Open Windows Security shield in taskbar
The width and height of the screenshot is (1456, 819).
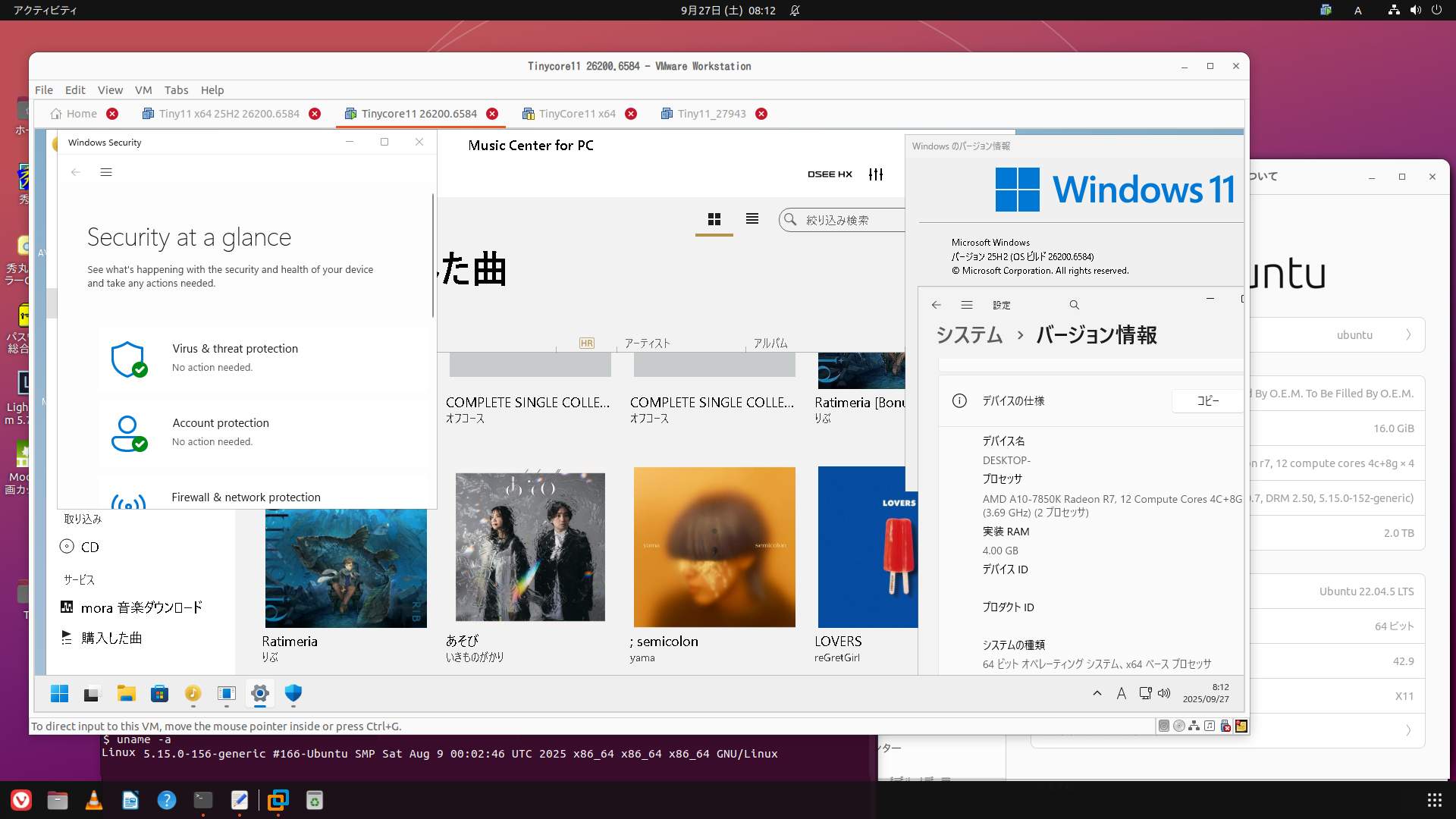[293, 693]
